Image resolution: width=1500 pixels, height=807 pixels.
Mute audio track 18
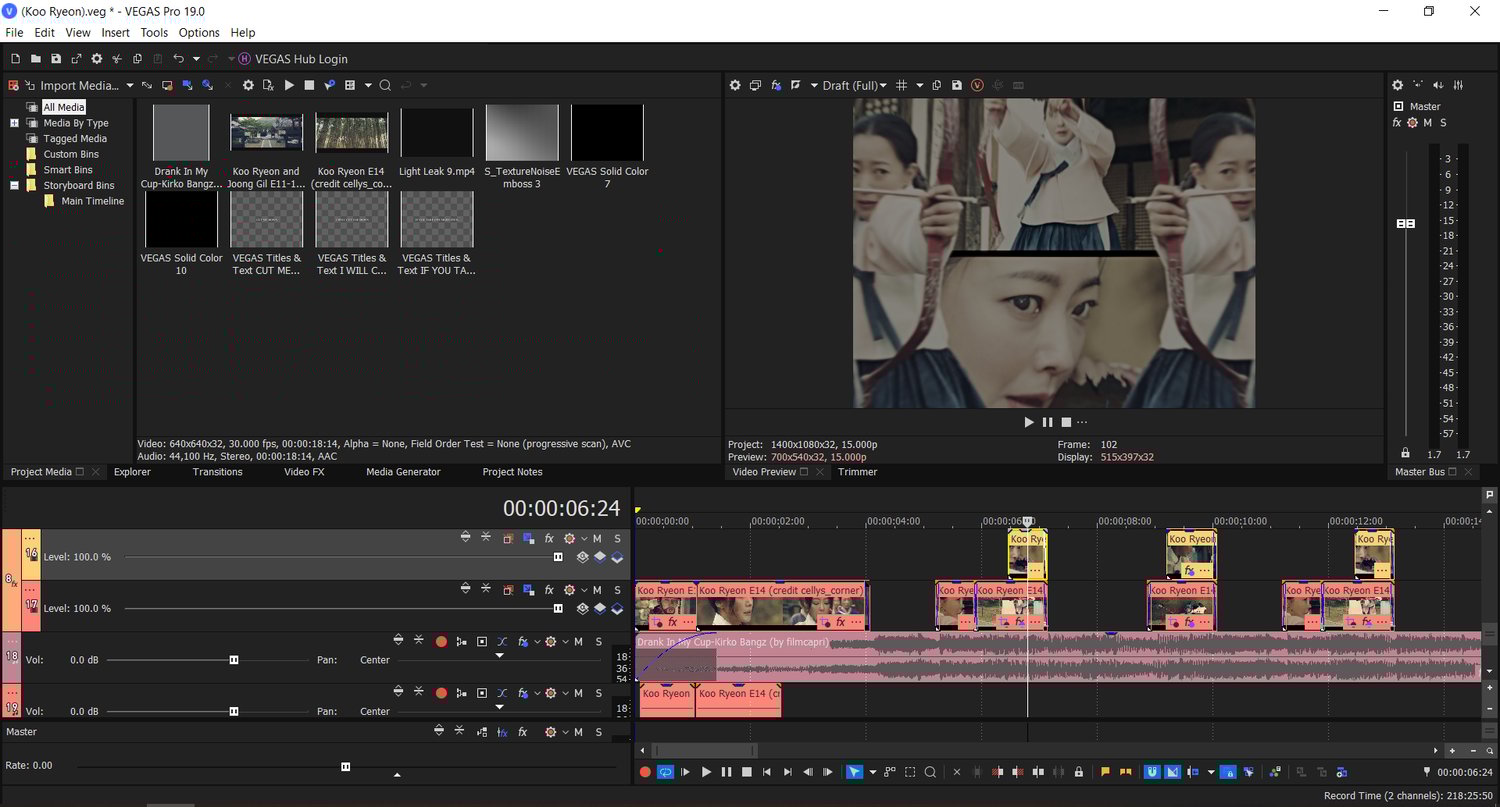point(580,641)
